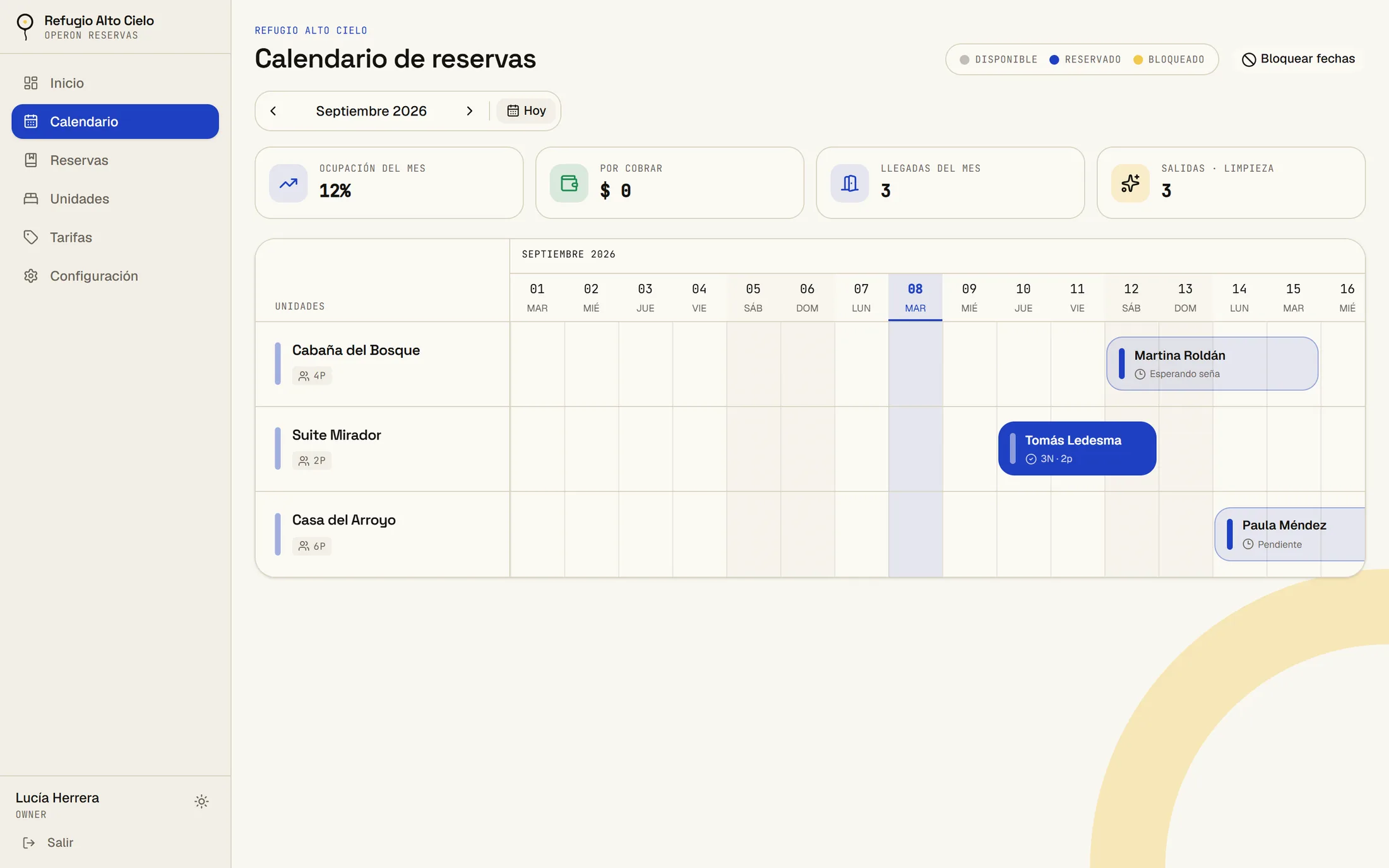The width and height of the screenshot is (1389, 868).
Task: Click the 2P capacity badge
Action: click(312, 461)
